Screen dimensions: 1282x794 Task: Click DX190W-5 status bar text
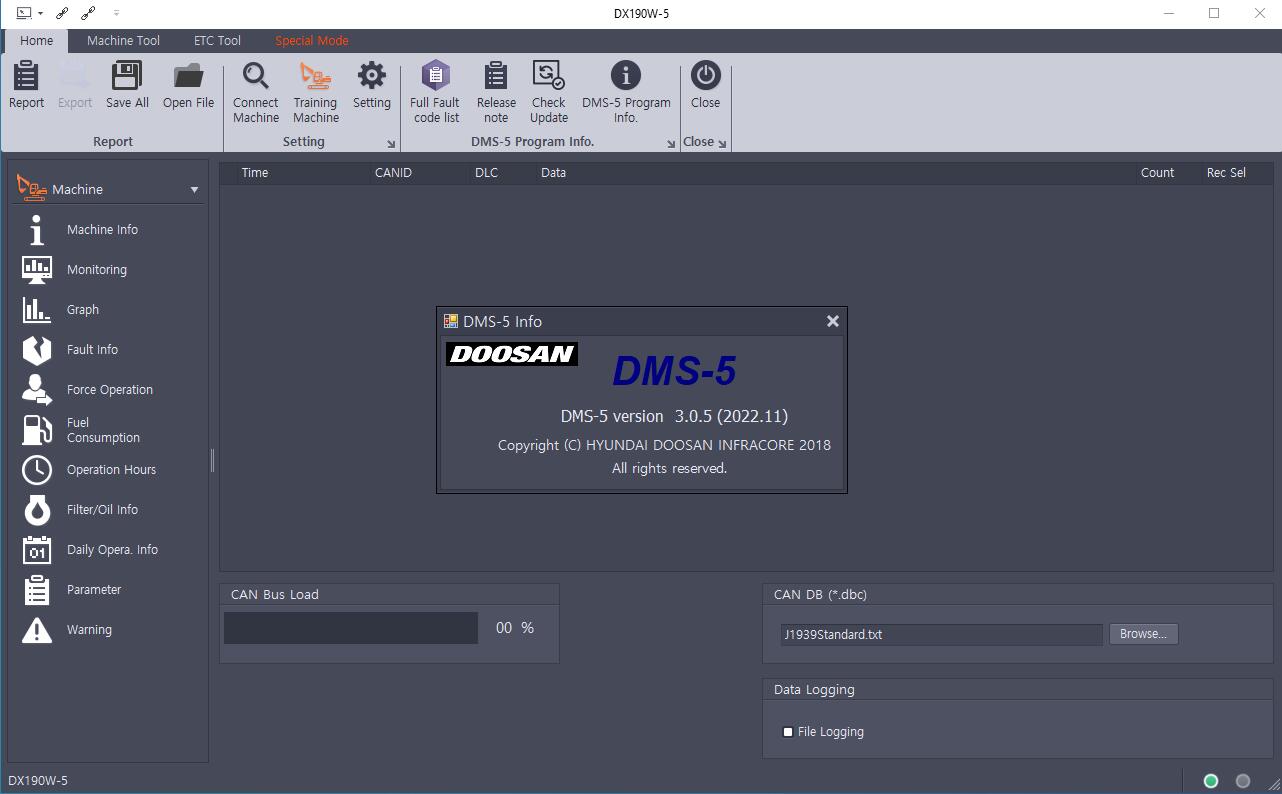tap(38, 781)
